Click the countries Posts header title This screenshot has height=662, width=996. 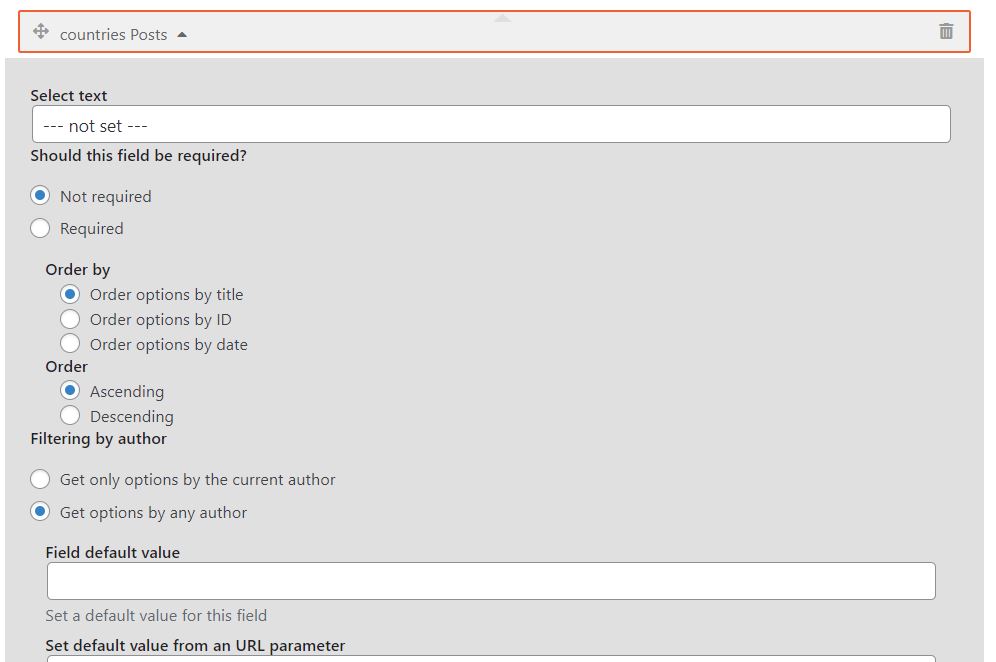coord(113,34)
